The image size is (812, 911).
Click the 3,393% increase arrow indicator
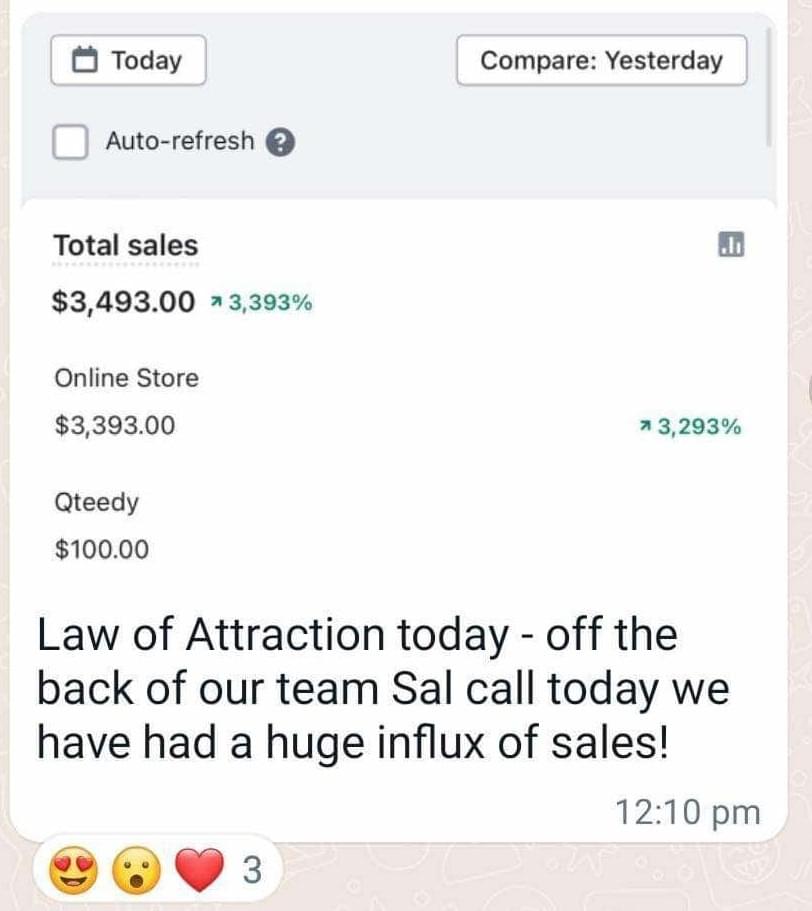pos(262,303)
